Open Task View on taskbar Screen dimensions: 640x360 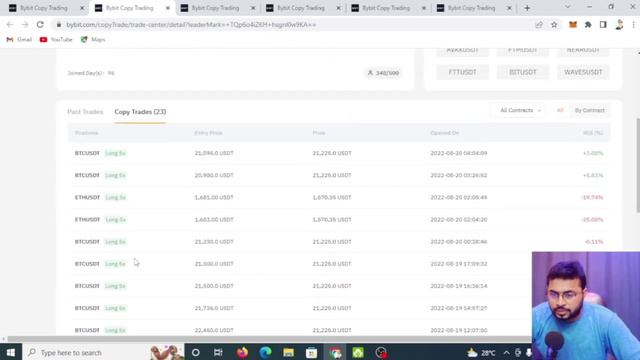point(218,352)
